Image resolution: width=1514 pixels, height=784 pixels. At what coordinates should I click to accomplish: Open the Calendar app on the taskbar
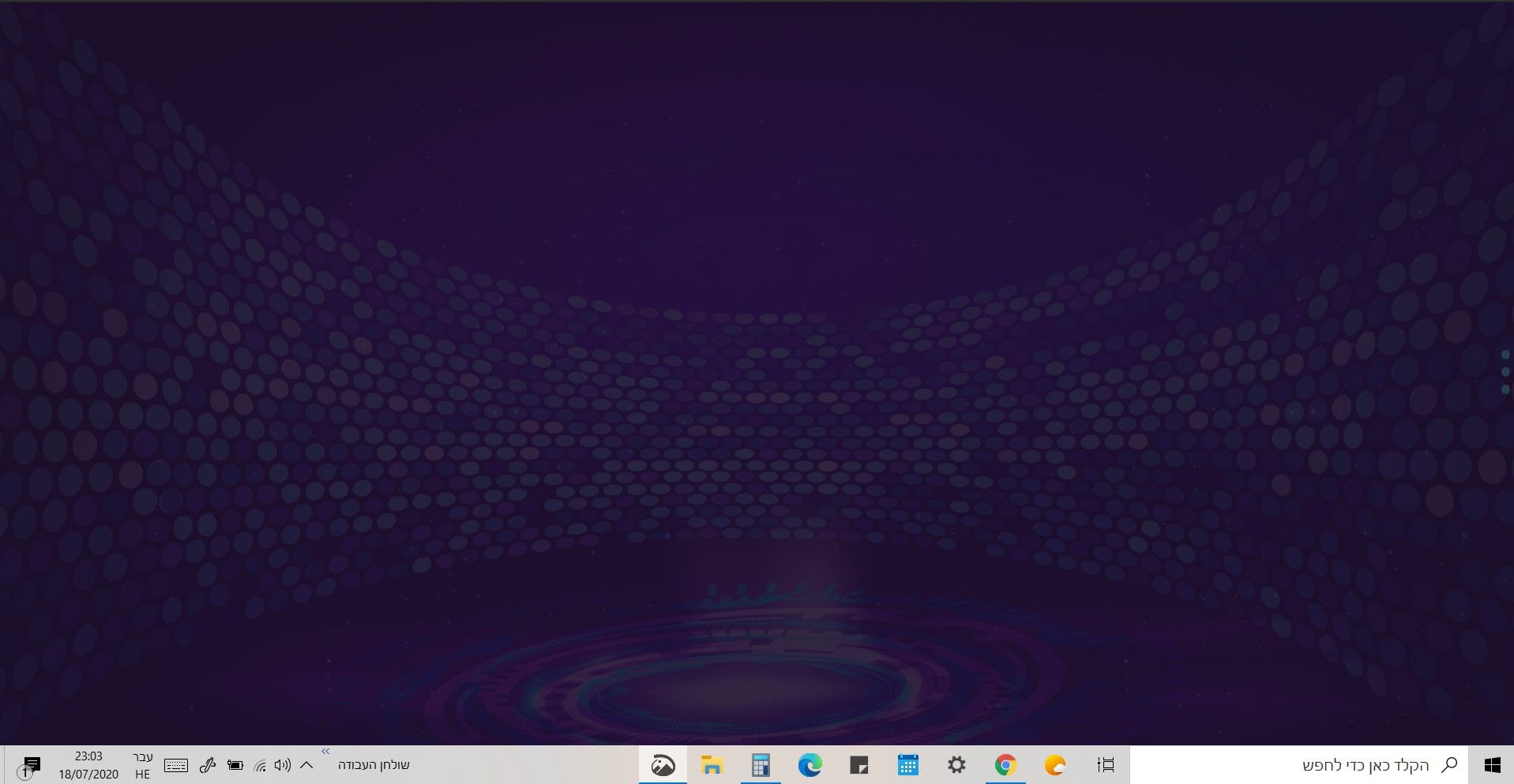907,764
